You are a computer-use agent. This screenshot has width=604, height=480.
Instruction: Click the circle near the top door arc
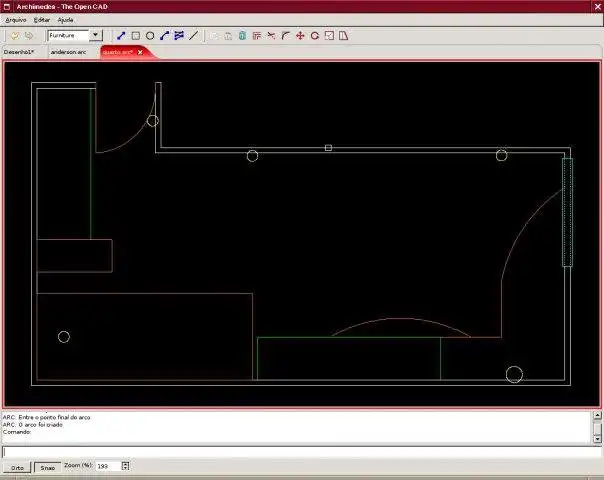click(153, 121)
